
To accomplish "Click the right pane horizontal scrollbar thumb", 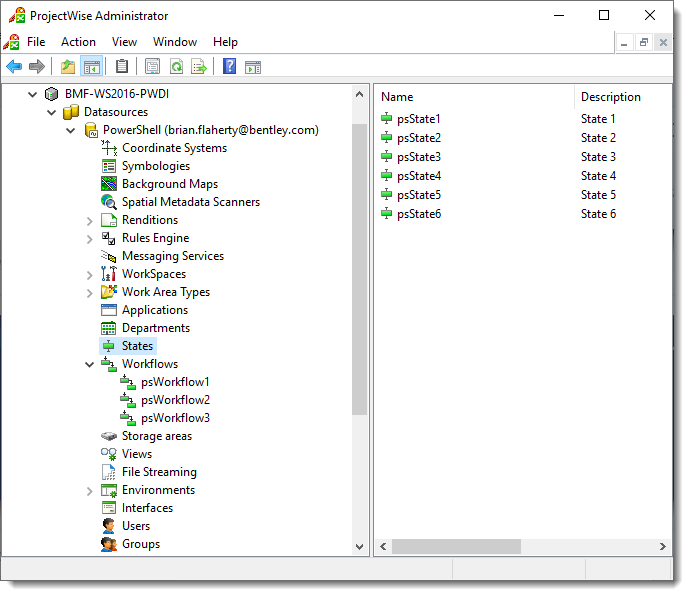I will tap(456, 547).
